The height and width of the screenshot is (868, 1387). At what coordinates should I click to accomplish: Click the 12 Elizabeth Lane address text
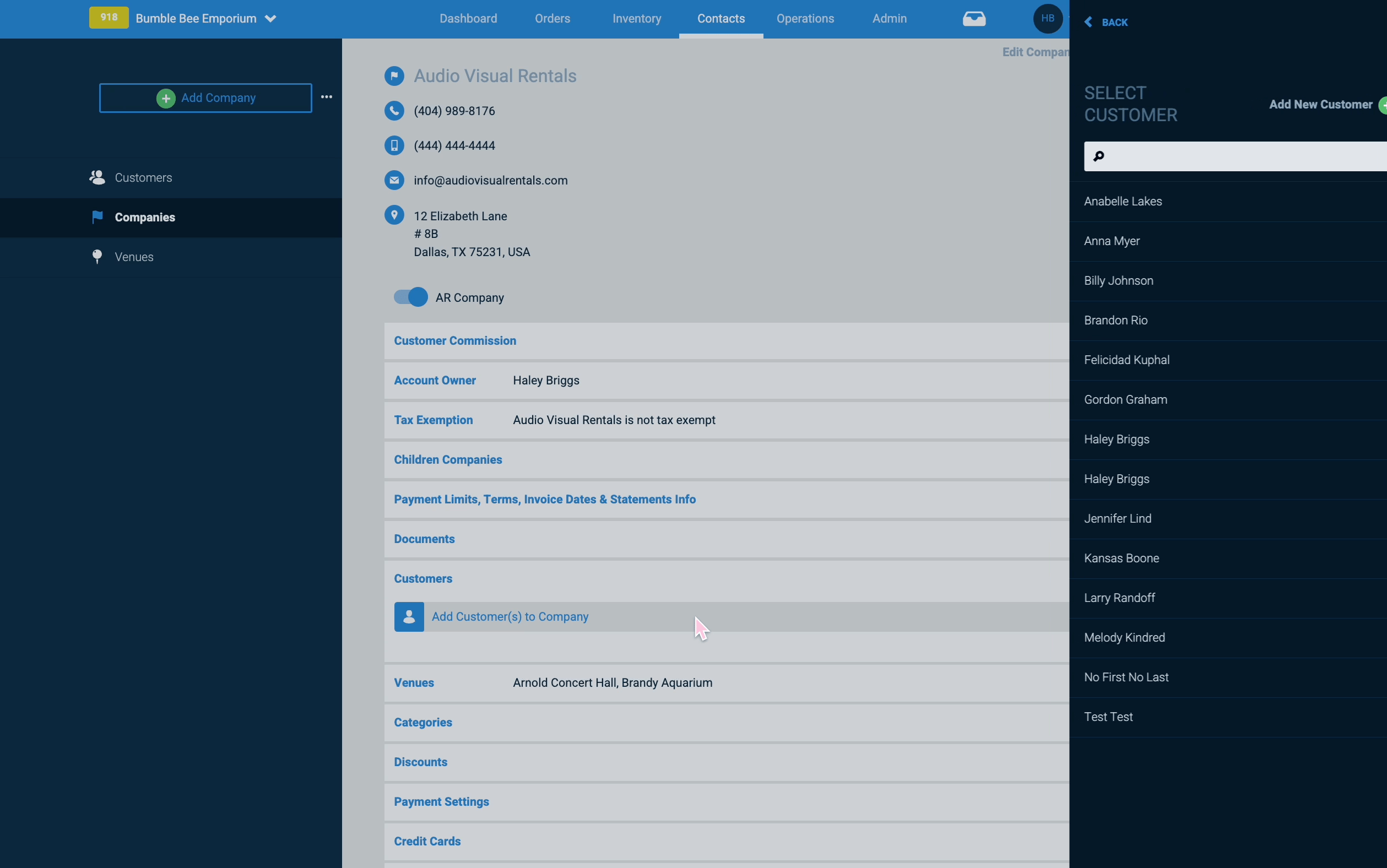pyautogui.click(x=460, y=216)
